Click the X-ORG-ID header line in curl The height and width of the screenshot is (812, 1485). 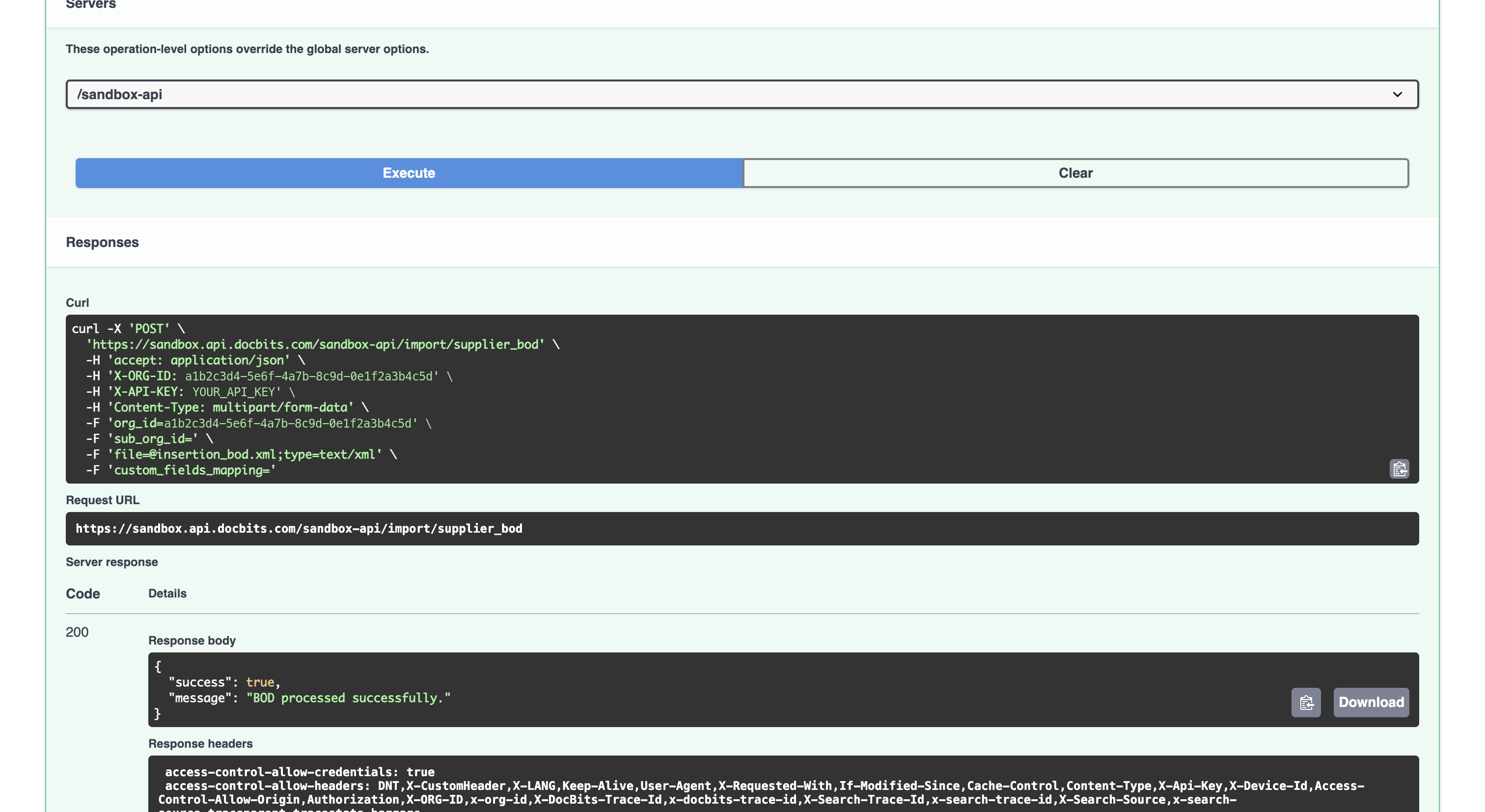[270, 377]
